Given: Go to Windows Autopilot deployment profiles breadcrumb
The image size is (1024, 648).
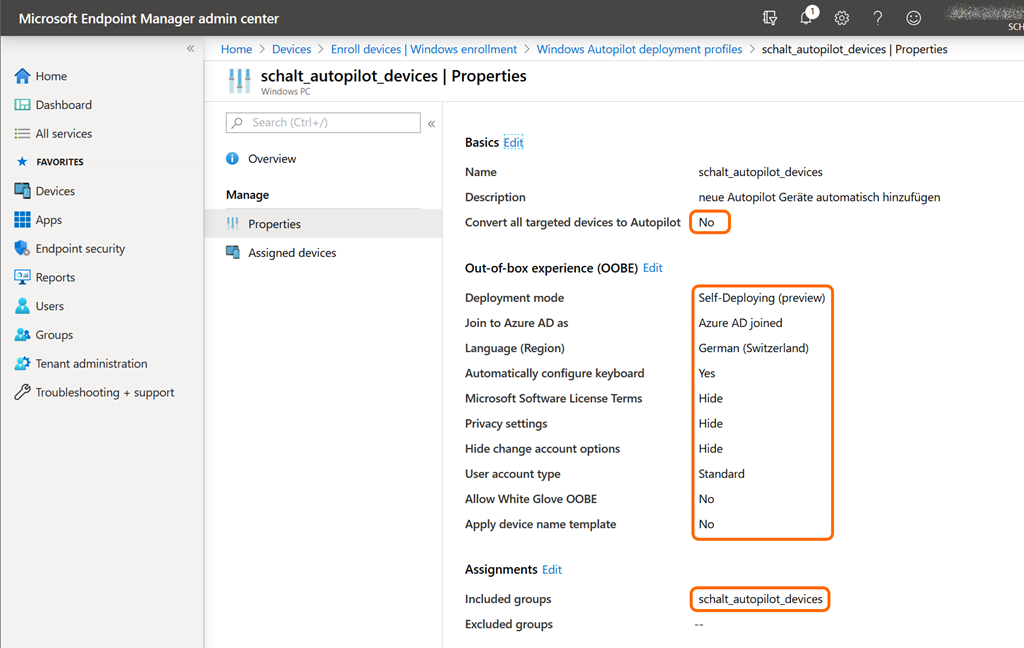Looking at the screenshot, I should pyautogui.click(x=639, y=49).
